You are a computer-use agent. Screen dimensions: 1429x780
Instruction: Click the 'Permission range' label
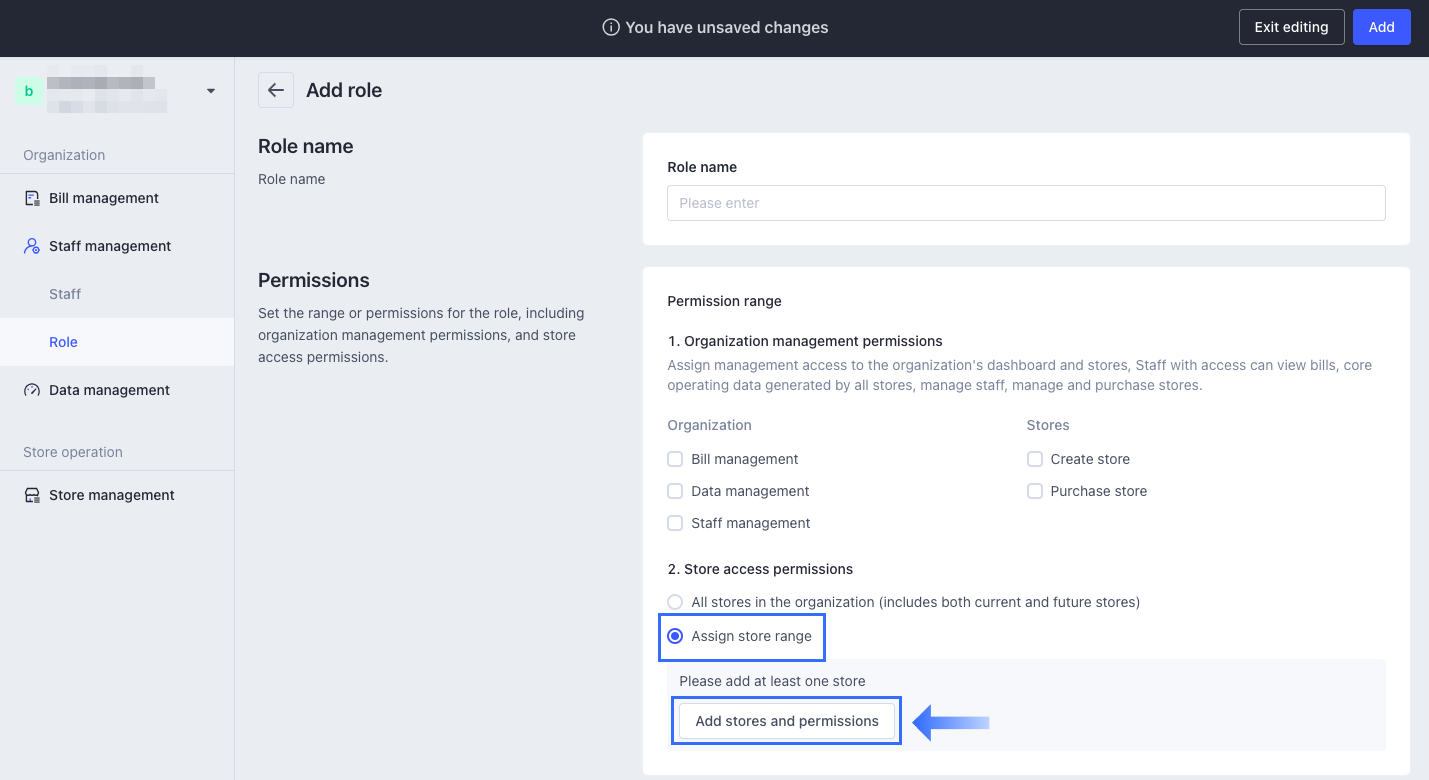point(724,301)
